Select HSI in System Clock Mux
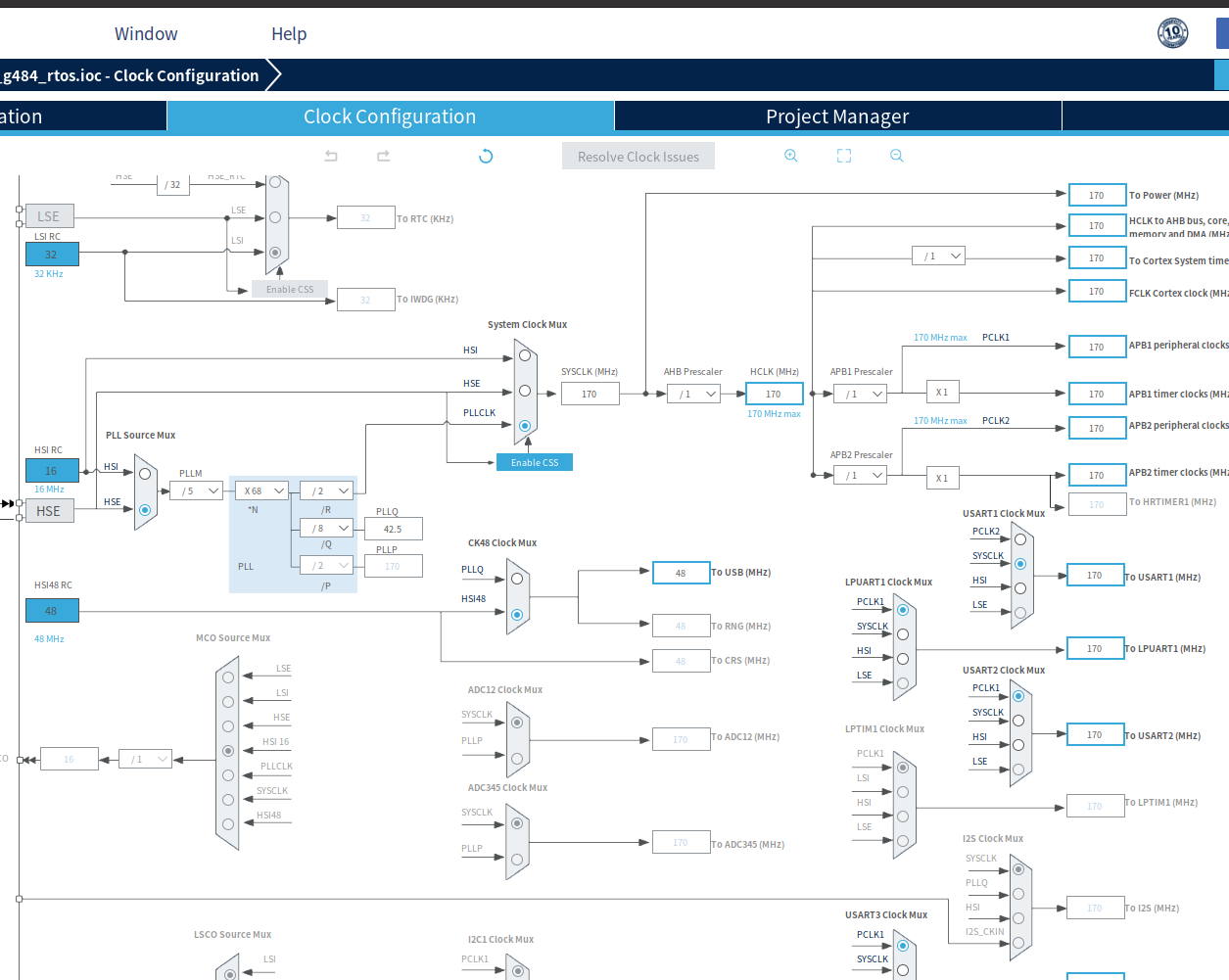 click(525, 355)
